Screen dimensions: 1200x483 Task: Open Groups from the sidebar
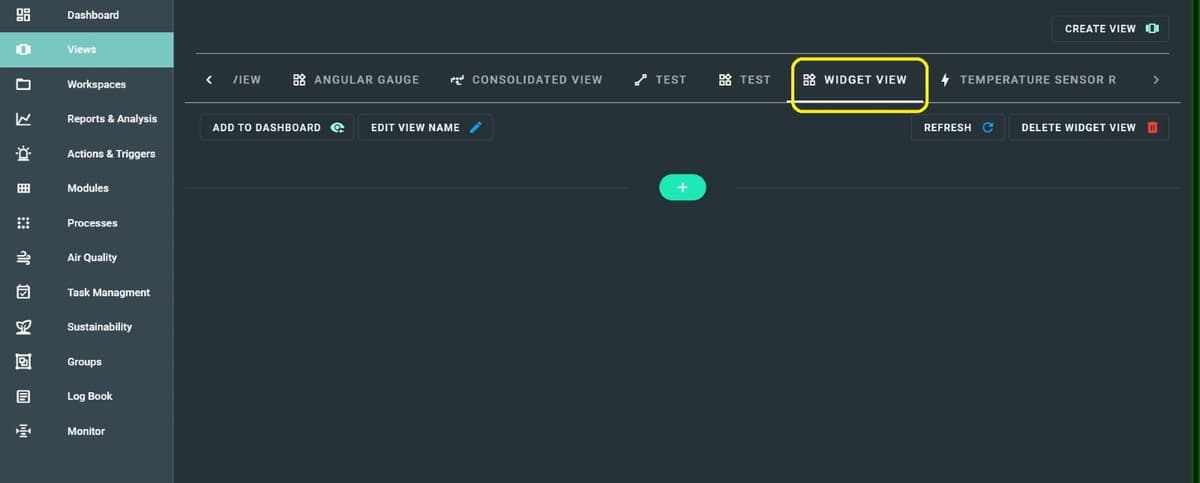tap(87, 362)
